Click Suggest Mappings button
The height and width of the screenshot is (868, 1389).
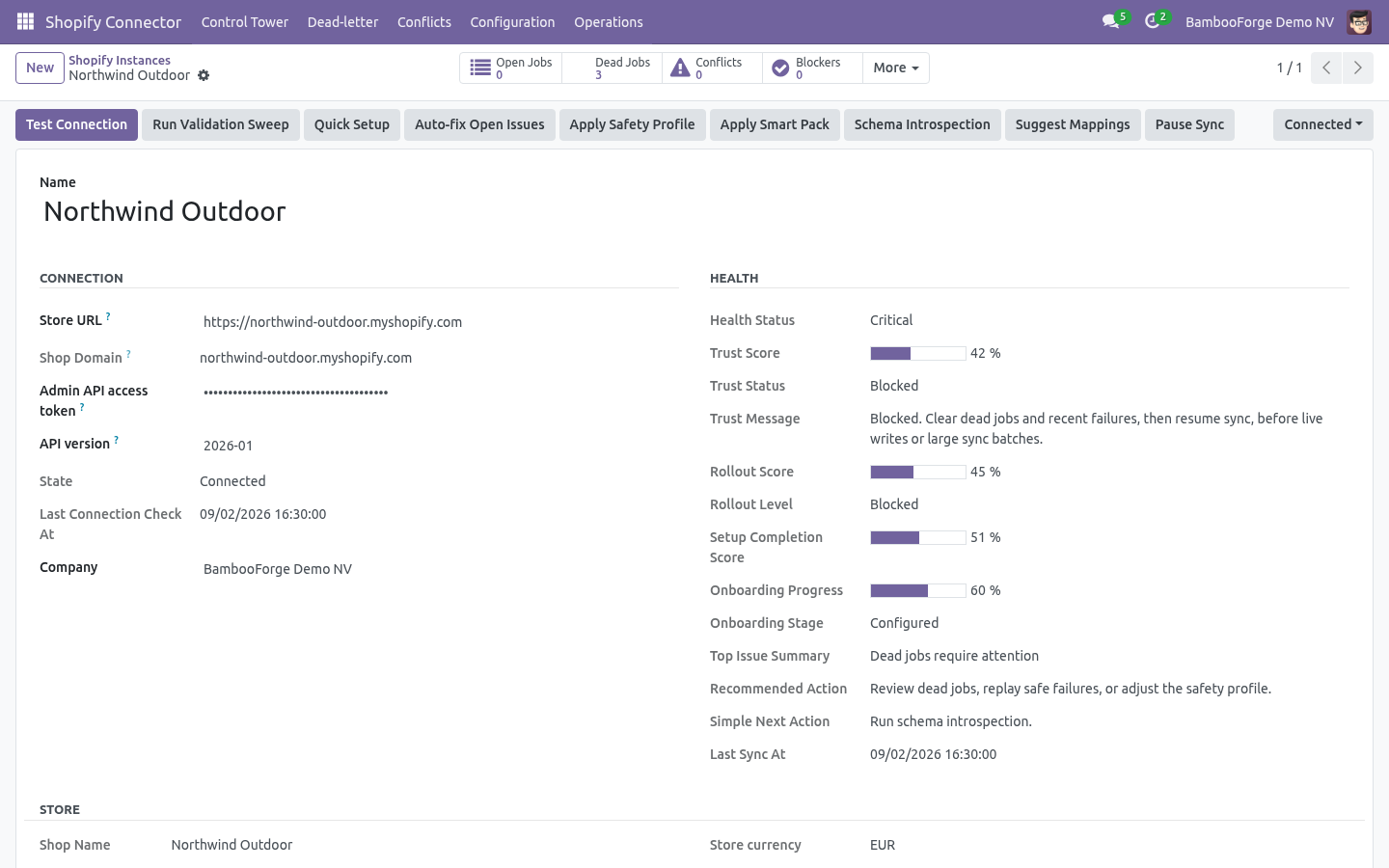(x=1073, y=124)
